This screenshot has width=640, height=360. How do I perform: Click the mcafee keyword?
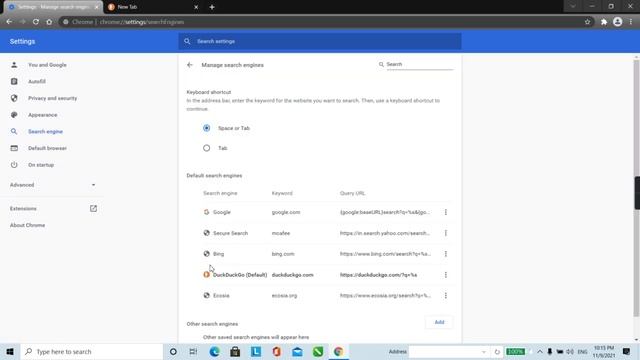pyautogui.click(x=281, y=233)
